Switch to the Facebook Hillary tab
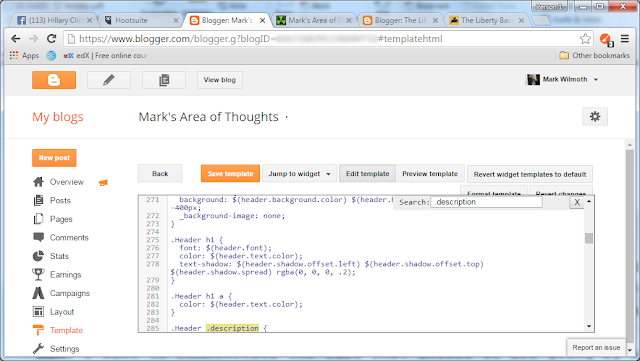Viewport: 640px width, 361px height. 54,20
